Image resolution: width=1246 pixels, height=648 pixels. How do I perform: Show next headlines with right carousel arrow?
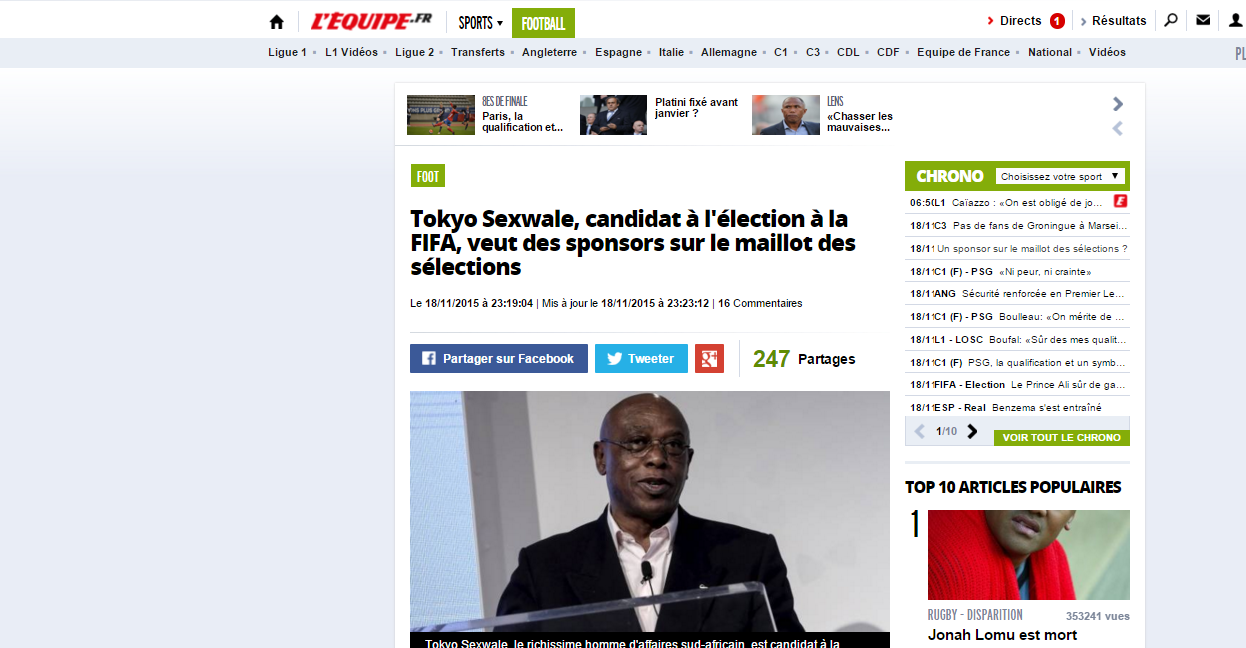click(1118, 104)
